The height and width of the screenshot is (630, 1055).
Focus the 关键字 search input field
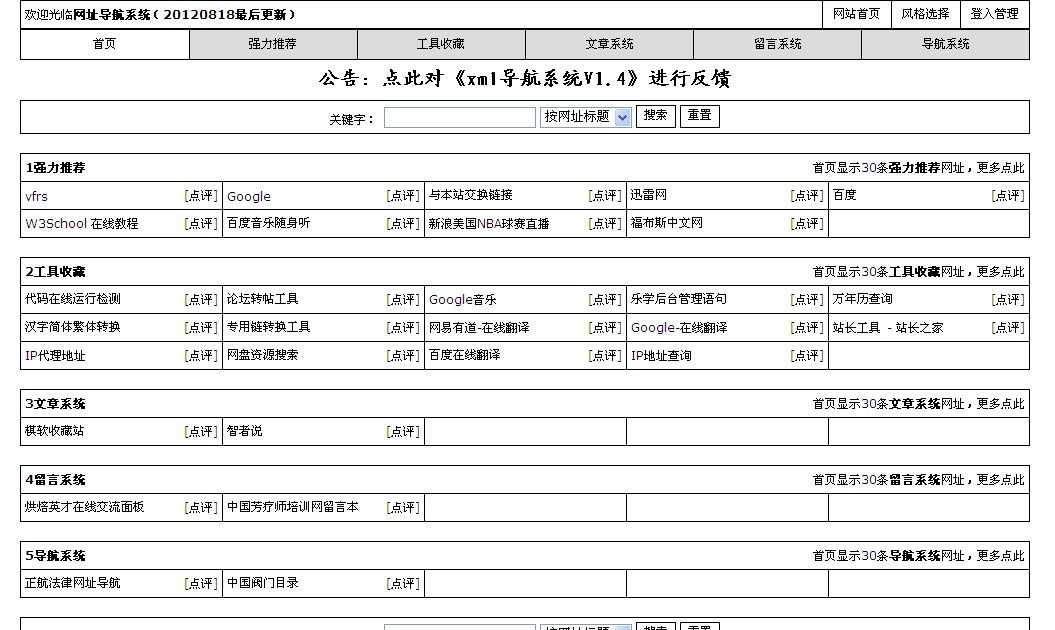pos(460,117)
